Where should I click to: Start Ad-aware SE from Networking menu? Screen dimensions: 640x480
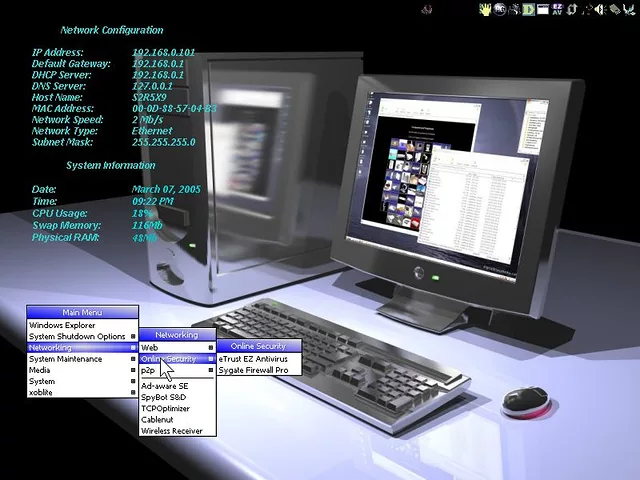164,386
